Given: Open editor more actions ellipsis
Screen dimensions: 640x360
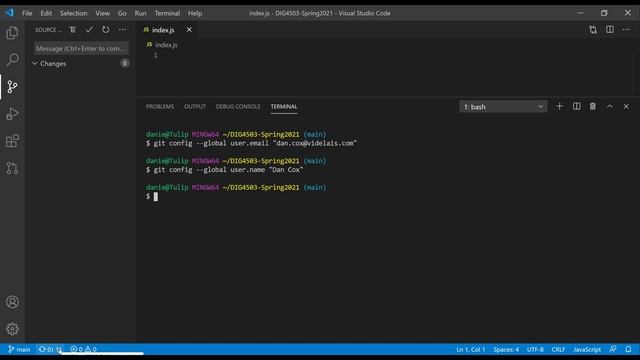Looking at the screenshot, I should tap(626, 30).
